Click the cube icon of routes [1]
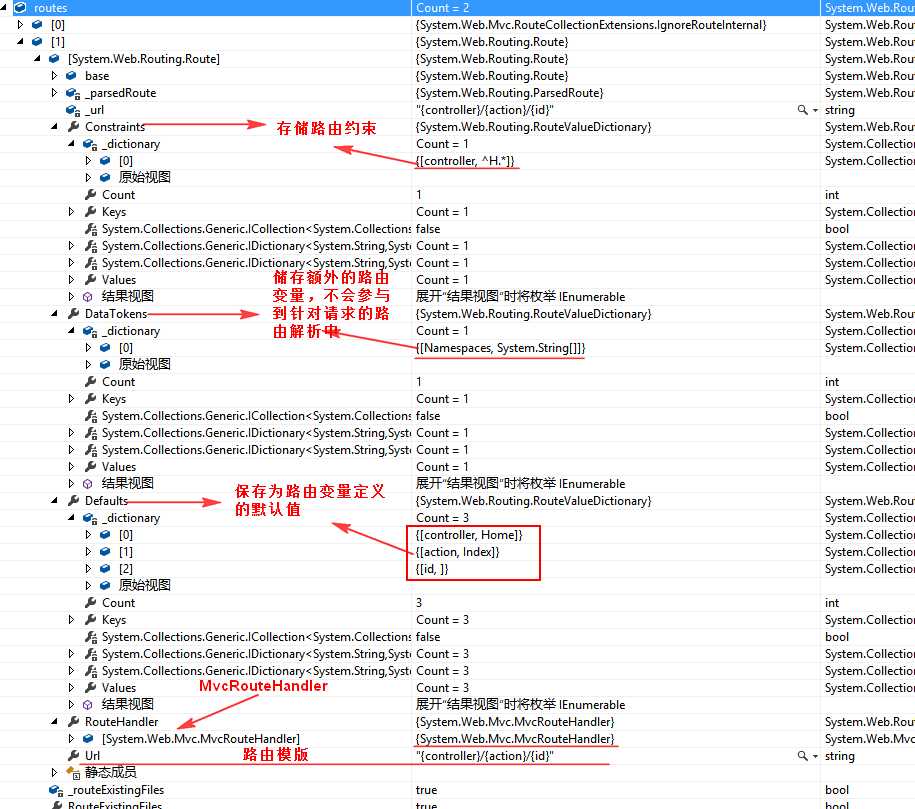Viewport: 915px width, 809px height. tap(37, 41)
